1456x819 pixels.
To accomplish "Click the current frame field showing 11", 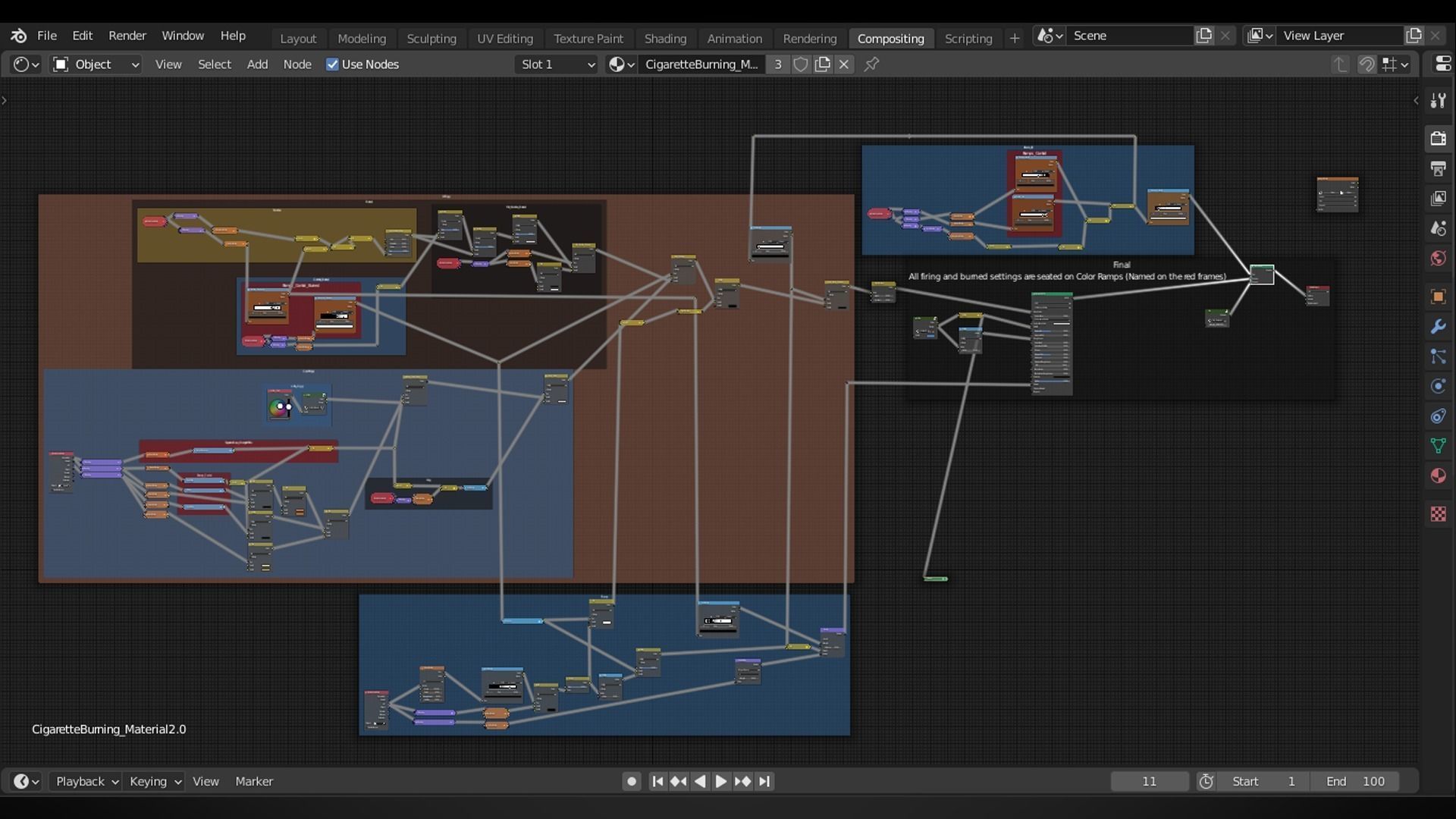I will 1149,781.
